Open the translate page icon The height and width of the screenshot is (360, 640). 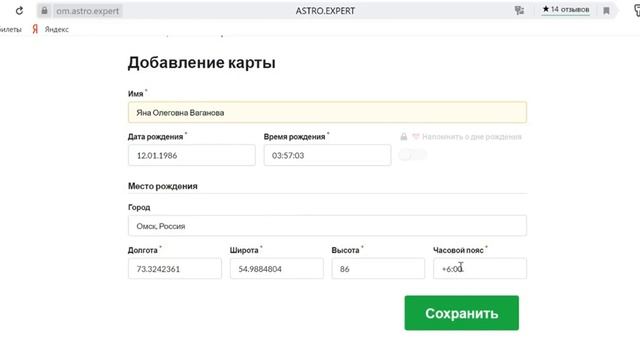(x=519, y=11)
